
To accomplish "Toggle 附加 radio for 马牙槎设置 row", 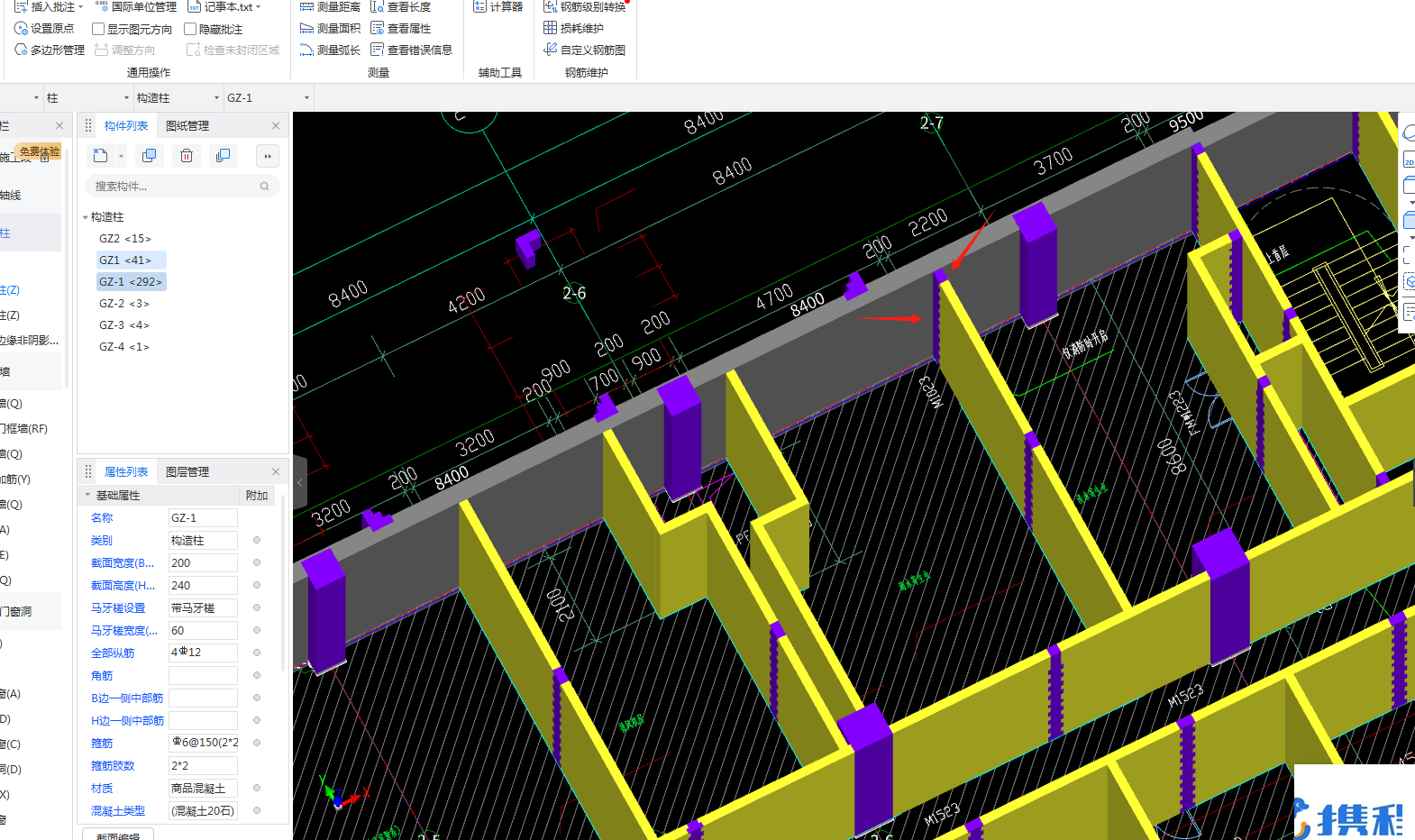I will click(x=257, y=608).
